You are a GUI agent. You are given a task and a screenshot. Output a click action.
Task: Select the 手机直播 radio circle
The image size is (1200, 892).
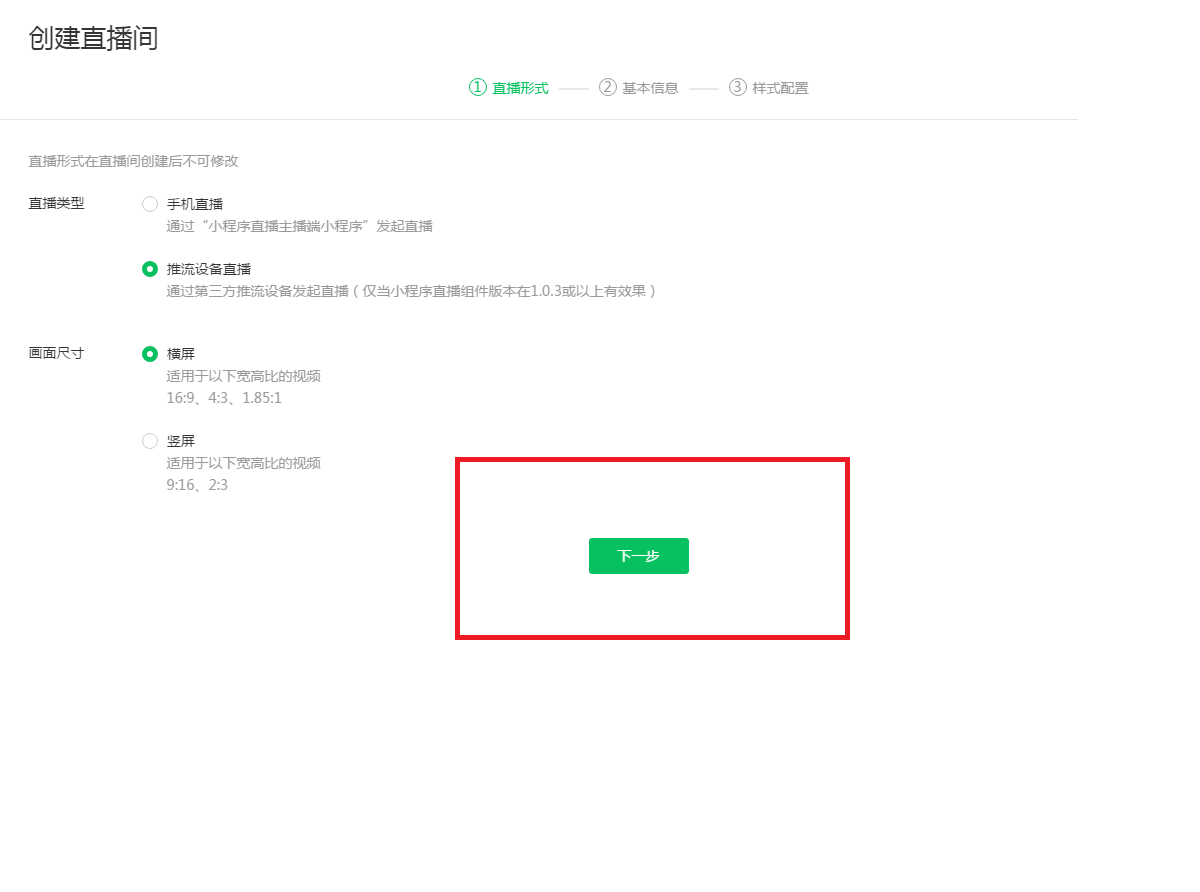(x=150, y=204)
